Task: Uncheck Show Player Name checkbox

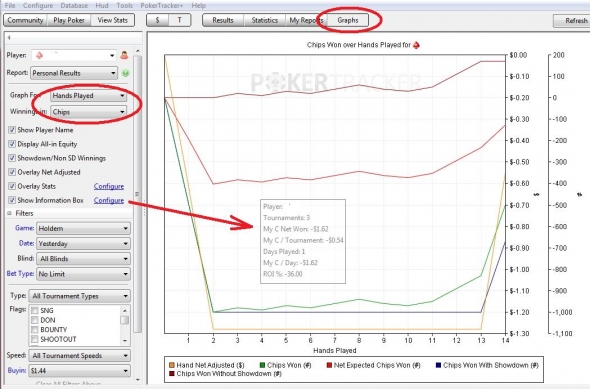Action: tap(12, 130)
